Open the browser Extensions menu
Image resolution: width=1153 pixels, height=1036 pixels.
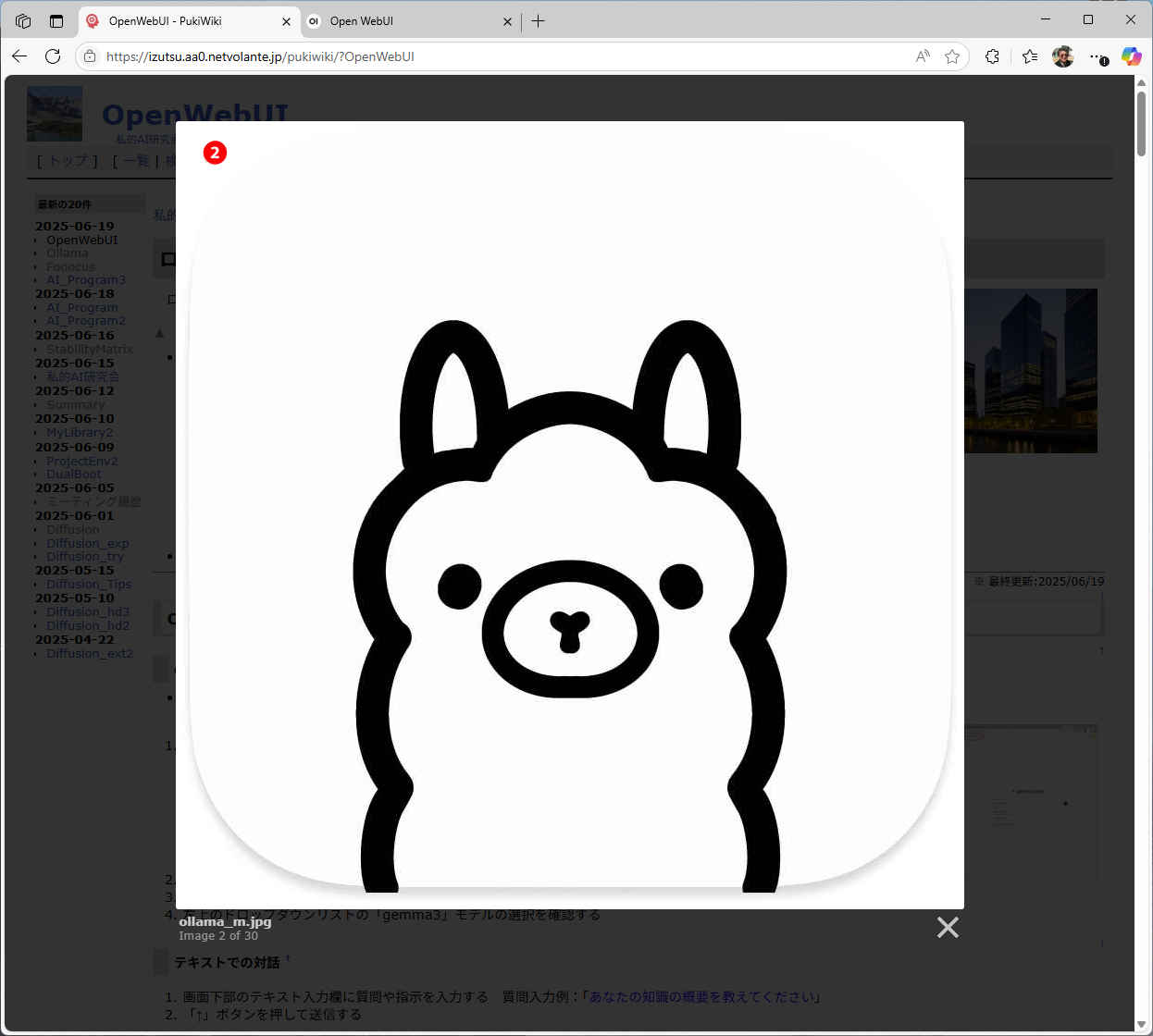pos(992,56)
